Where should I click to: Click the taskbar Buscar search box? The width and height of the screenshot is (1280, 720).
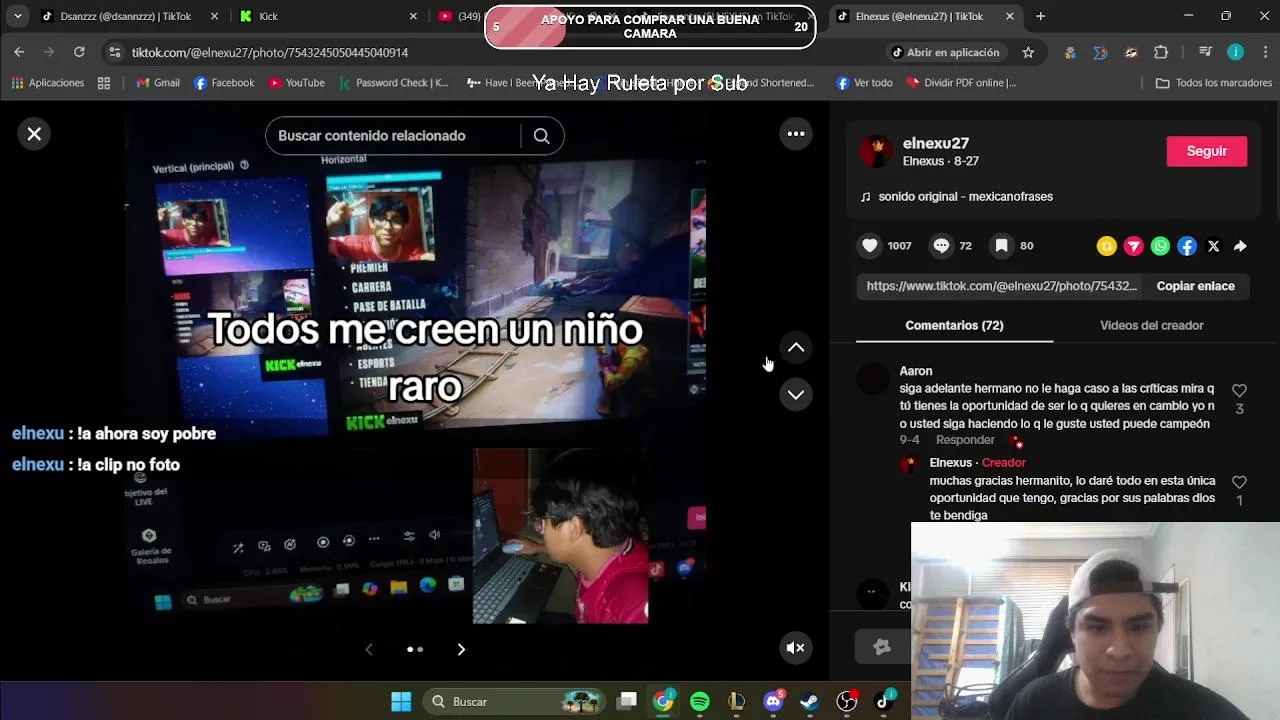coord(515,702)
